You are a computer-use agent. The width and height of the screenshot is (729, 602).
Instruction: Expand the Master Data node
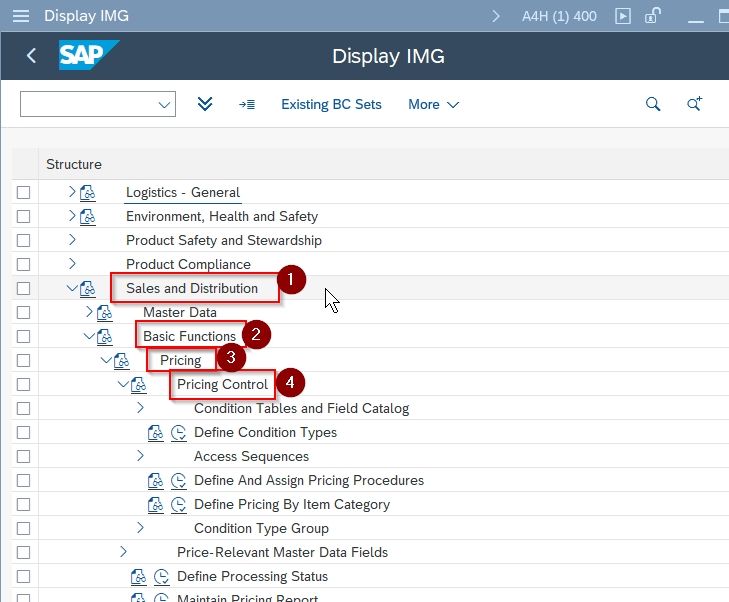[89, 312]
